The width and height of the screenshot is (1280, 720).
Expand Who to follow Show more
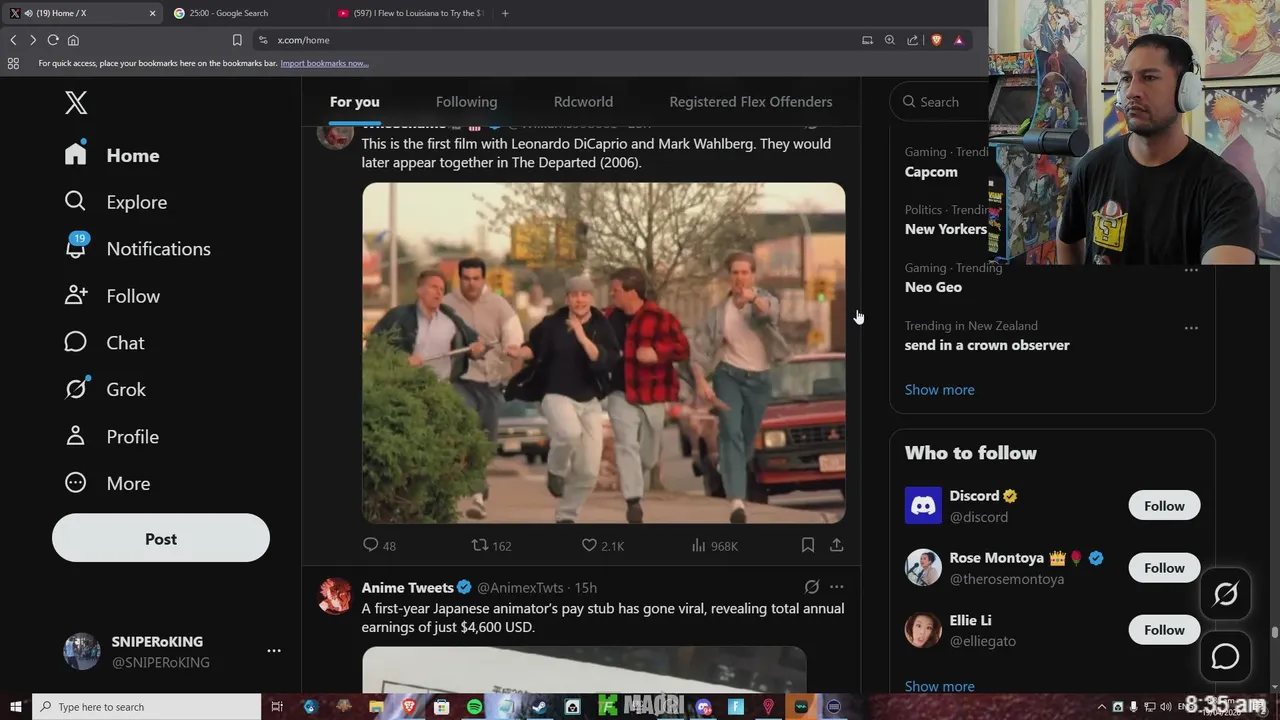tap(939, 686)
